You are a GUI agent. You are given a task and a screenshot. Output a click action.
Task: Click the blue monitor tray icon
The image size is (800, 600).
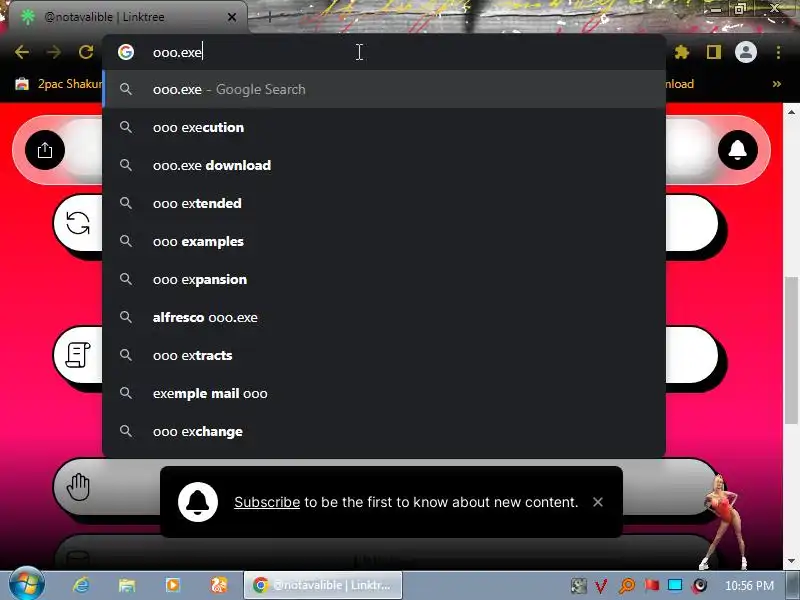click(675, 585)
